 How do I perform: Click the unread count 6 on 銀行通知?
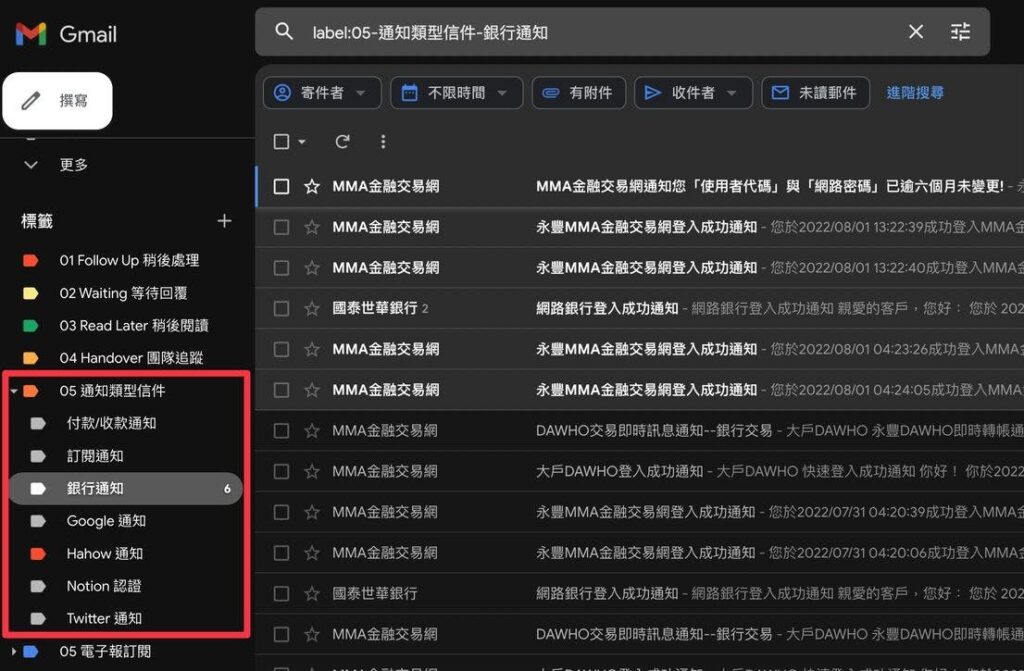pos(227,489)
